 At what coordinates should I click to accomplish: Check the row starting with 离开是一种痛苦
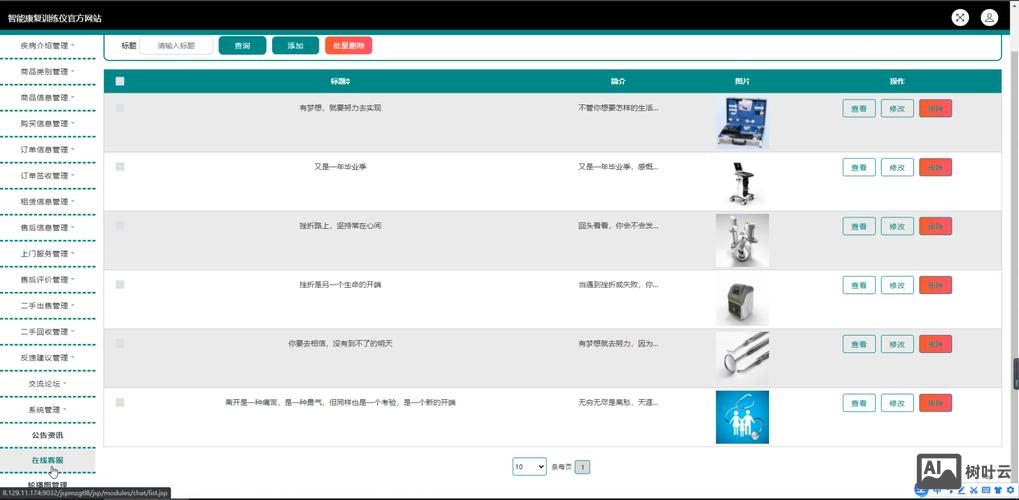(x=120, y=402)
